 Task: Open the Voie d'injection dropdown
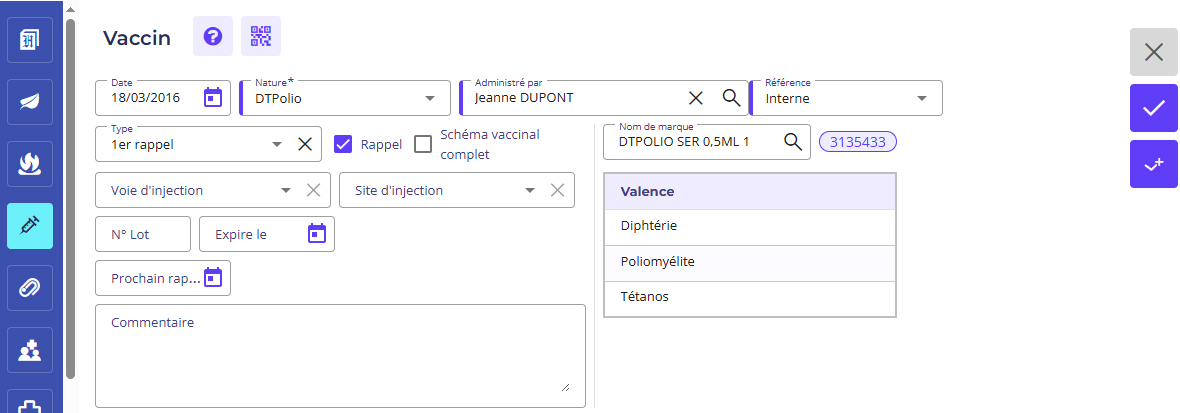pyautogui.click(x=286, y=190)
